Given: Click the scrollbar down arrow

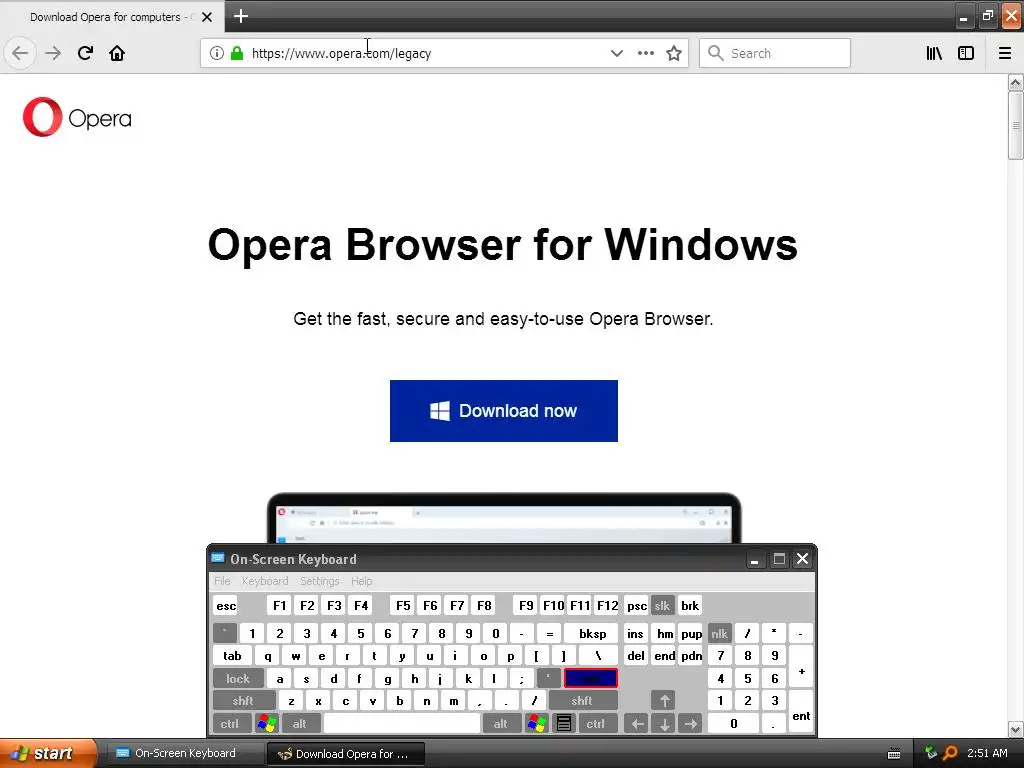Looking at the screenshot, I should [x=1015, y=729].
